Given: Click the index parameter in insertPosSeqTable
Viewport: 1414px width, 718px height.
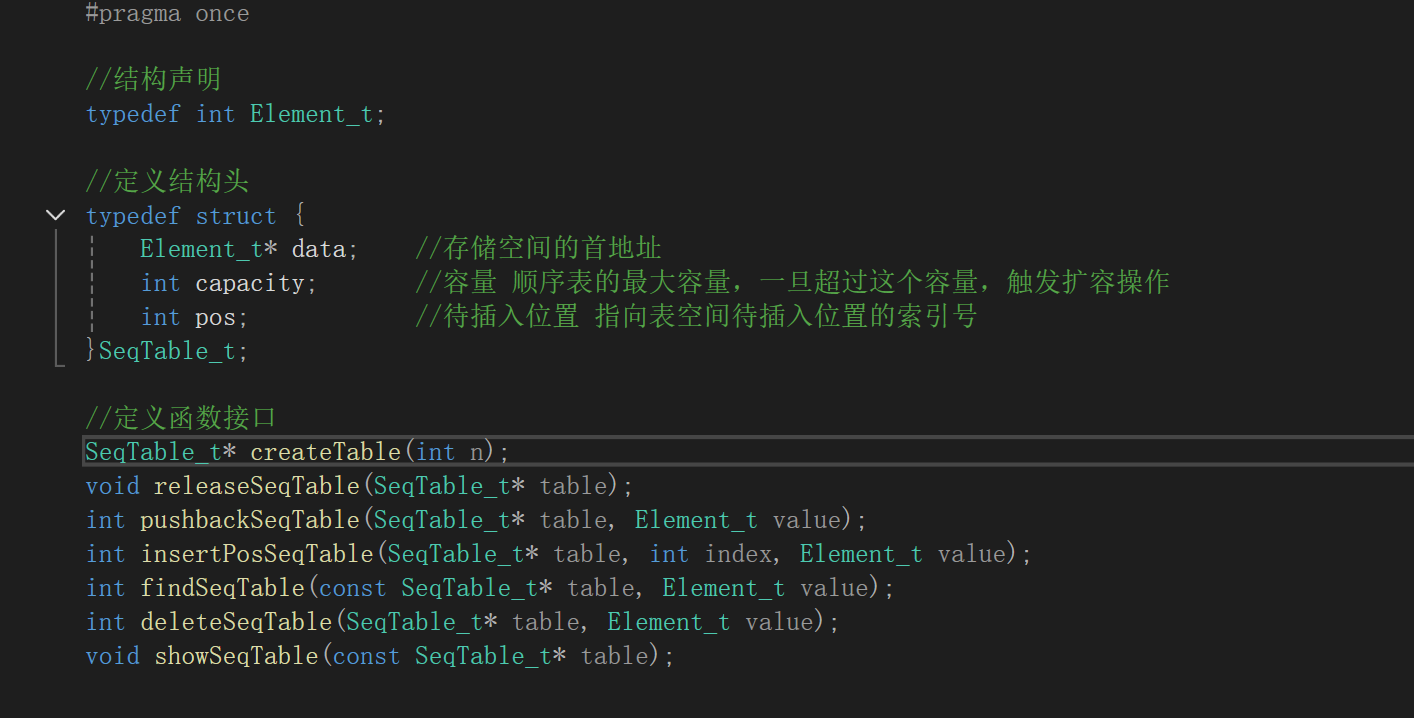Looking at the screenshot, I should pyautogui.click(x=738, y=554).
